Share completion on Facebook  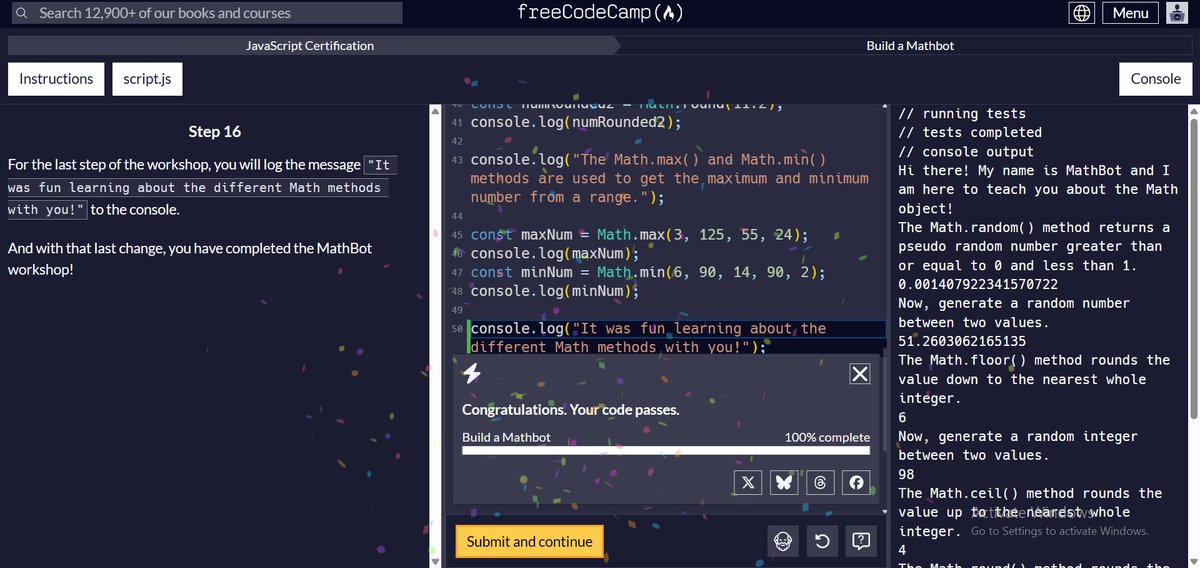click(856, 483)
